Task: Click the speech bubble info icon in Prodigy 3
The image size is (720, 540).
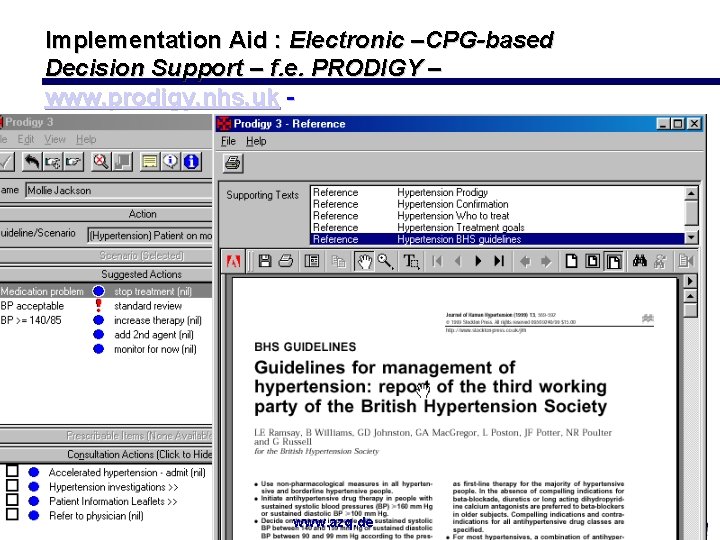Action: 170,162
